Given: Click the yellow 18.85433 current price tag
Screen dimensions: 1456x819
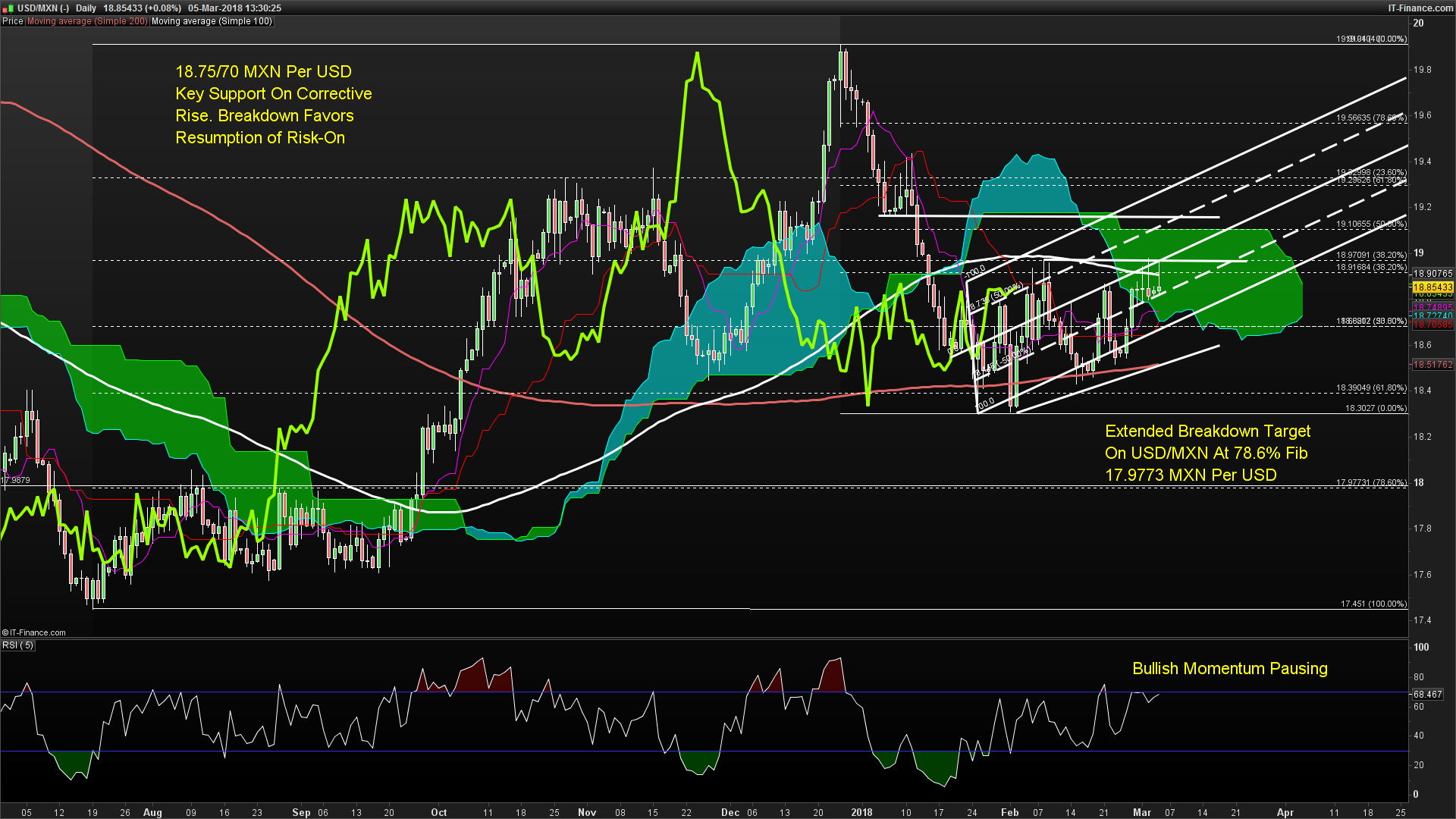Looking at the screenshot, I should point(1432,287).
